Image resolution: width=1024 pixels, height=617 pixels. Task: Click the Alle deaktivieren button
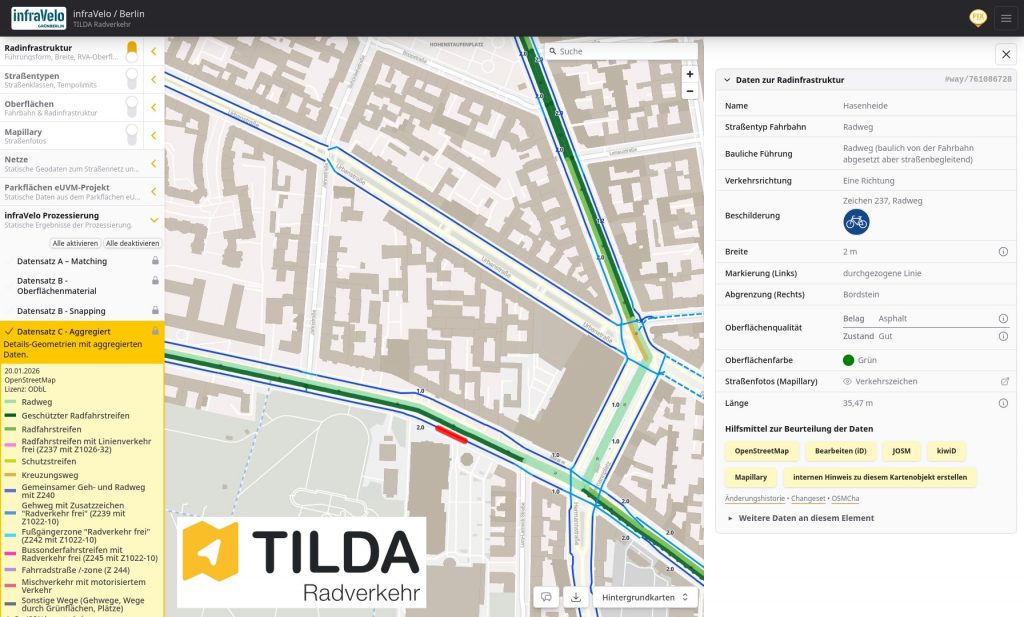(x=132, y=243)
